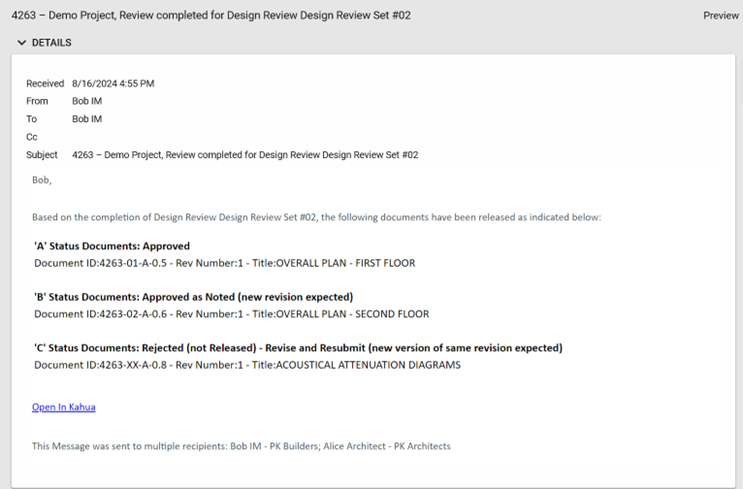Click the Received field label
Screen dimensions: 743x489
coord(45,83)
